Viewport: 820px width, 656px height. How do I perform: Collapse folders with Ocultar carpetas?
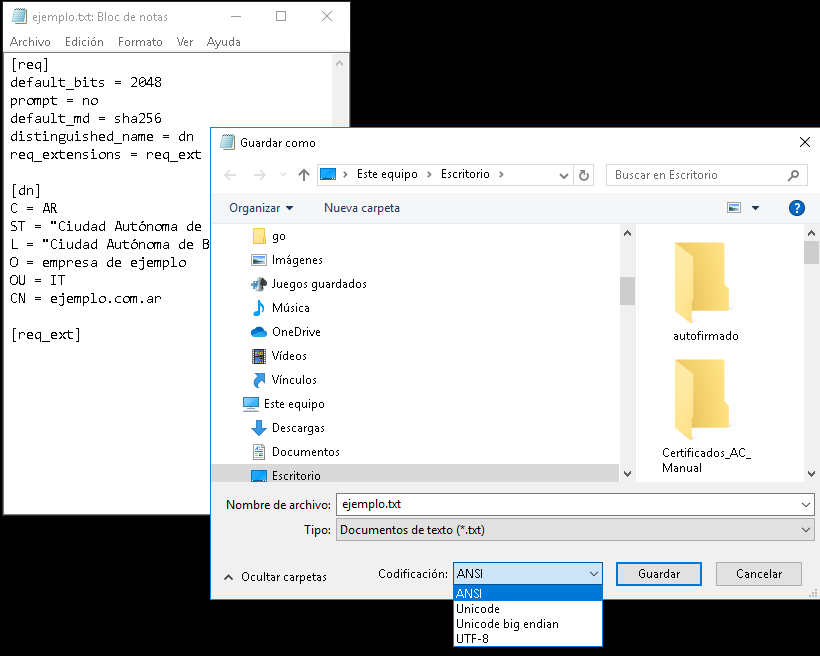(x=275, y=577)
